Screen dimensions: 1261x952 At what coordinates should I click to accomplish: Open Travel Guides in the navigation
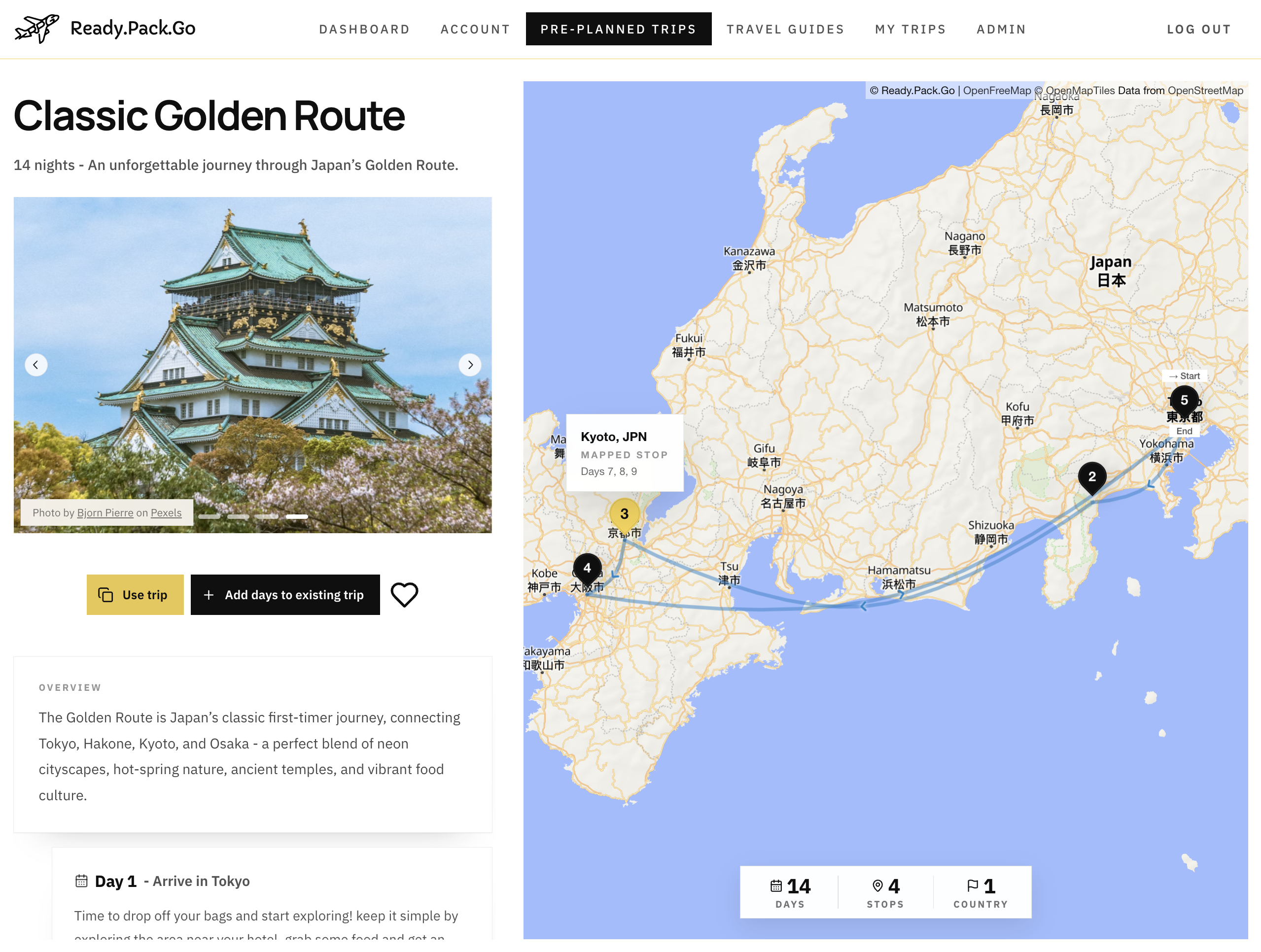pos(786,29)
